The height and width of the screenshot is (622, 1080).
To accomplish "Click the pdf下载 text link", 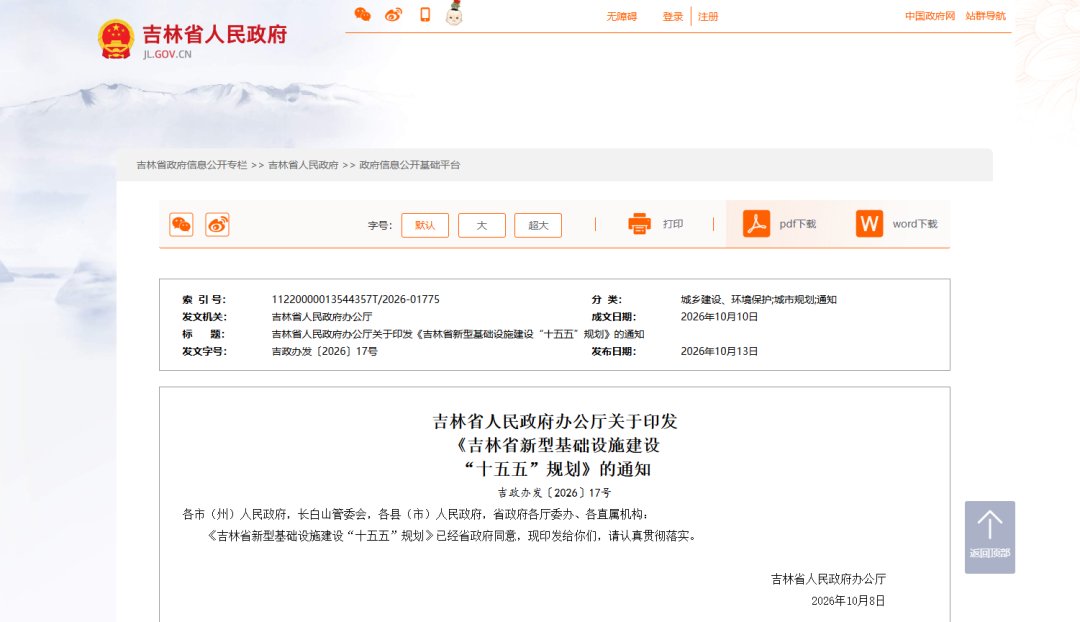I will 798,224.
